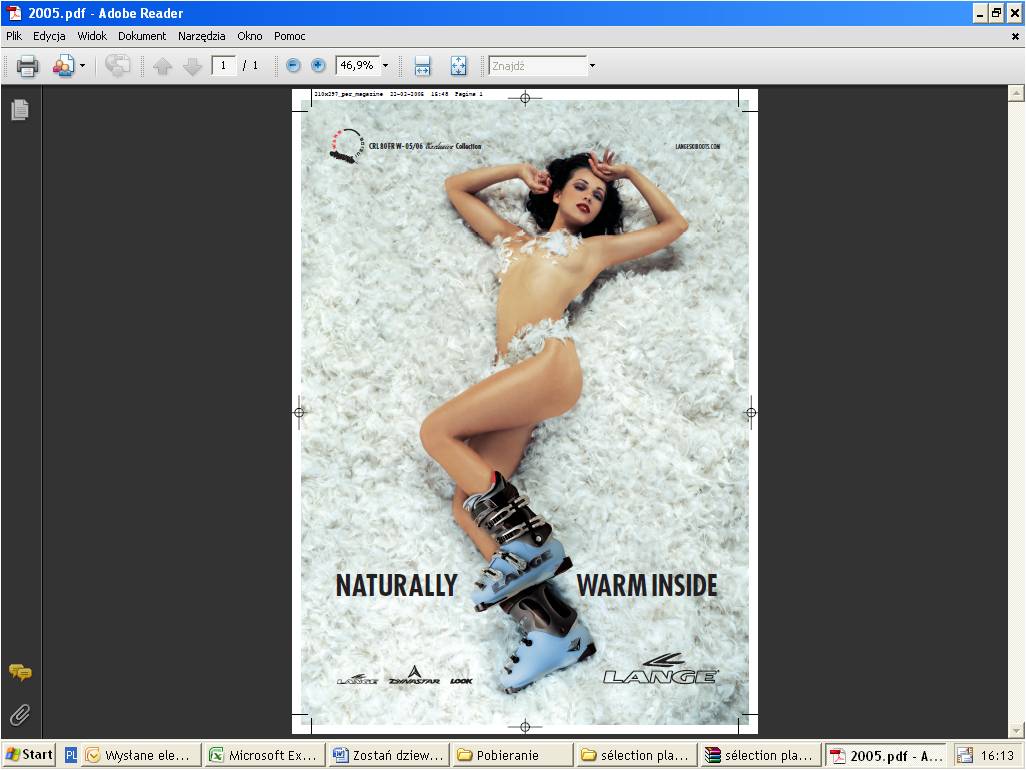1026x770 pixels.
Task: Click the page number input box
Action: pyautogui.click(x=223, y=66)
